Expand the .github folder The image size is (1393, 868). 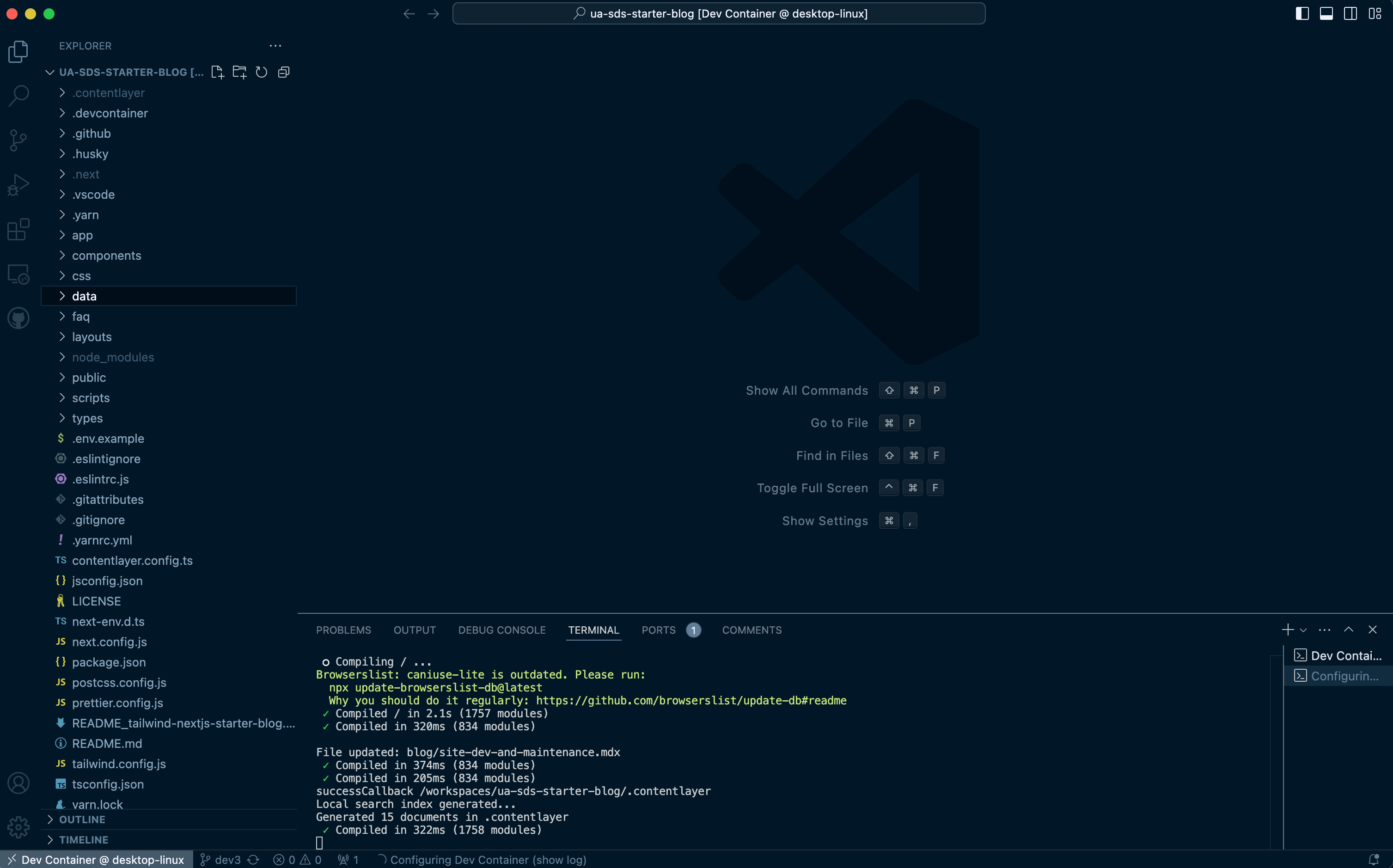(x=169, y=134)
